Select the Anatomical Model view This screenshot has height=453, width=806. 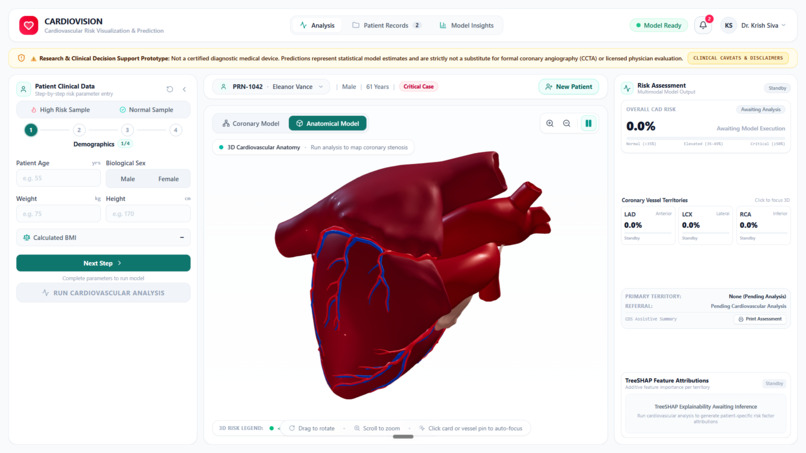[327, 123]
